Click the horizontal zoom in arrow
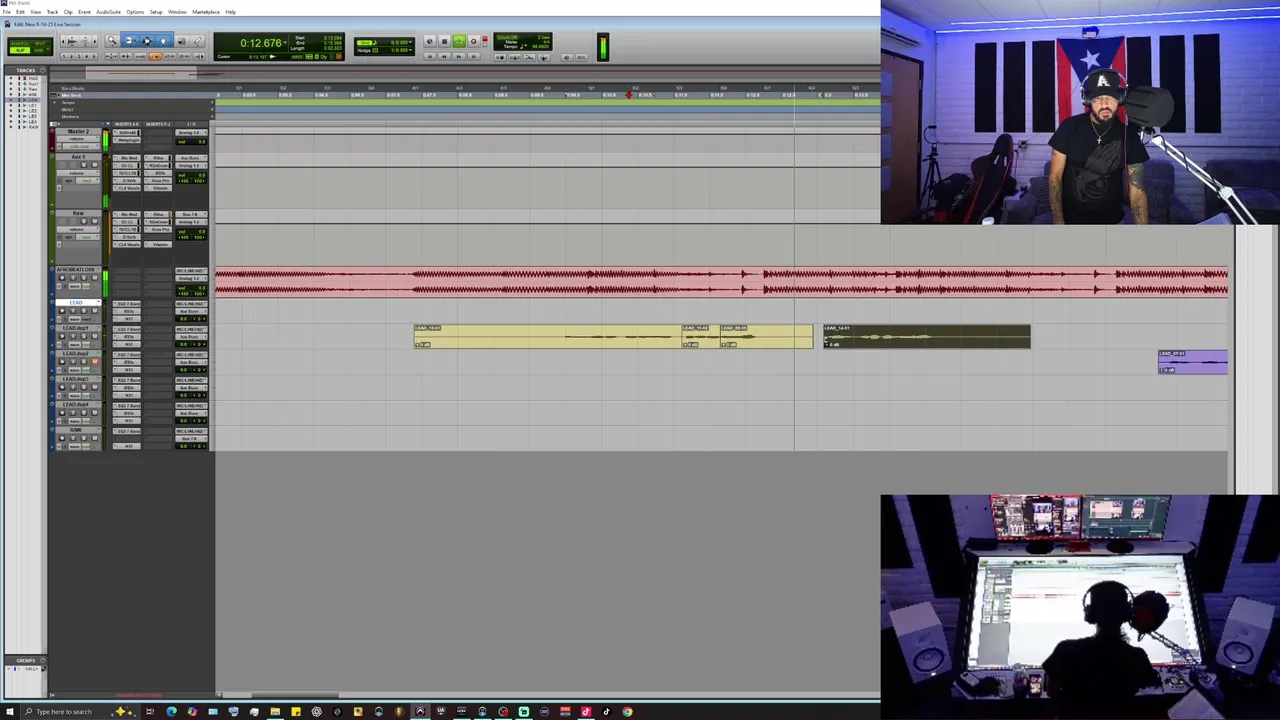The width and height of the screenshot is (1280, 720). point(95,41)
